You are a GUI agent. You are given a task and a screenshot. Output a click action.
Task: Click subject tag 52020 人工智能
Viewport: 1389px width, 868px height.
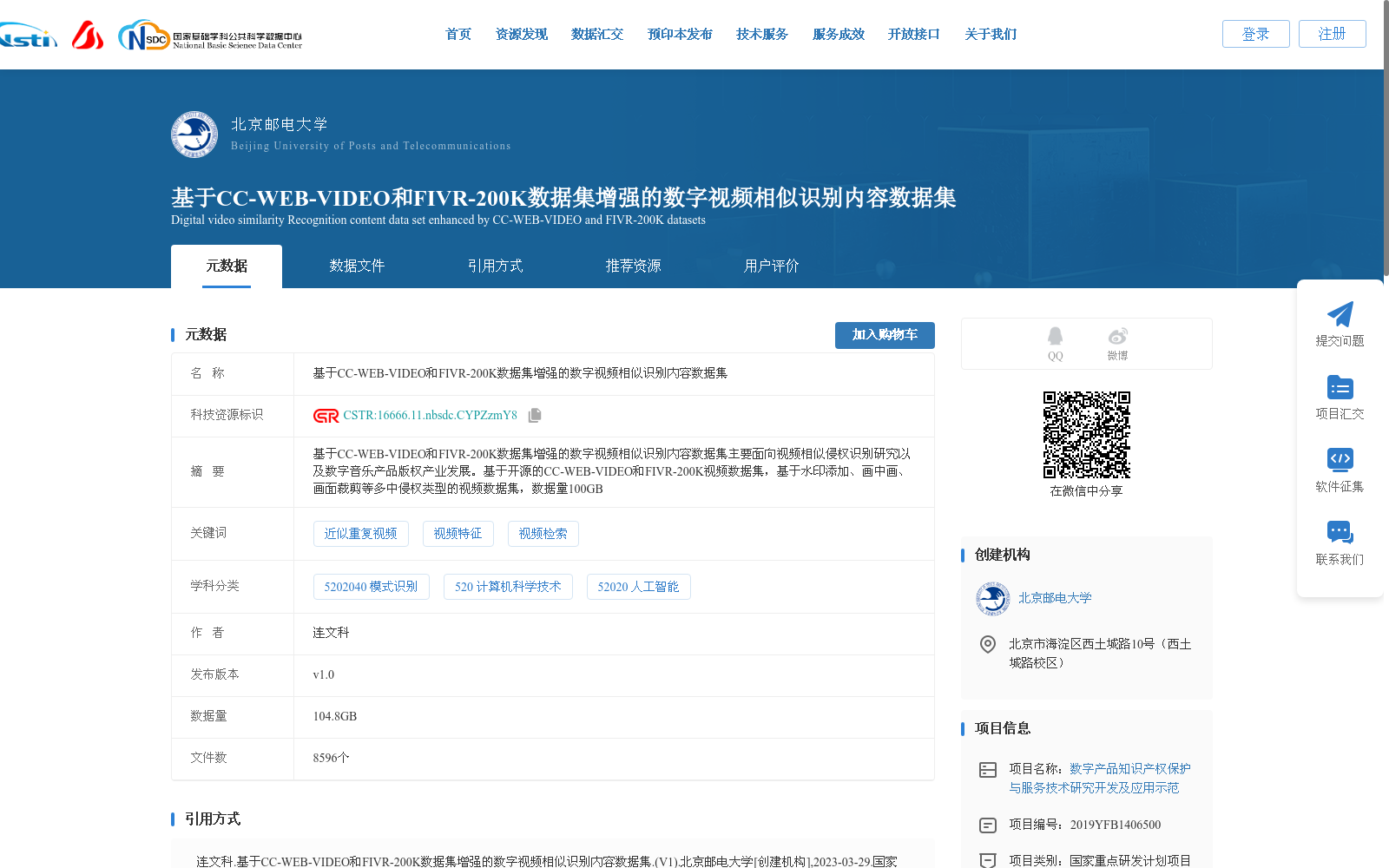click(639, 587)
